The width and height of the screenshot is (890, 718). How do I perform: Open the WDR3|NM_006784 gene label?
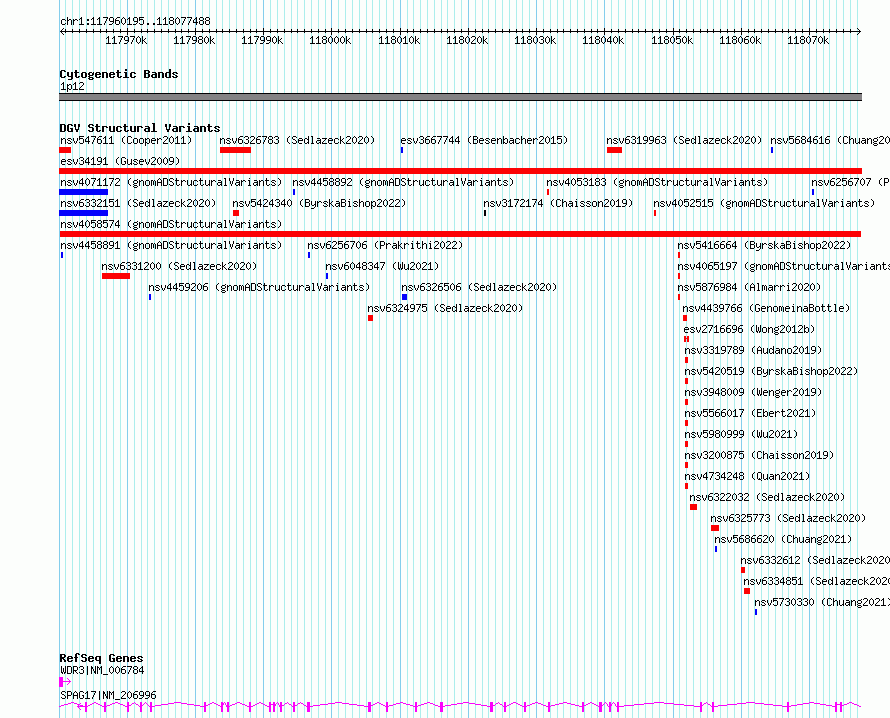[x=102, y=670]
